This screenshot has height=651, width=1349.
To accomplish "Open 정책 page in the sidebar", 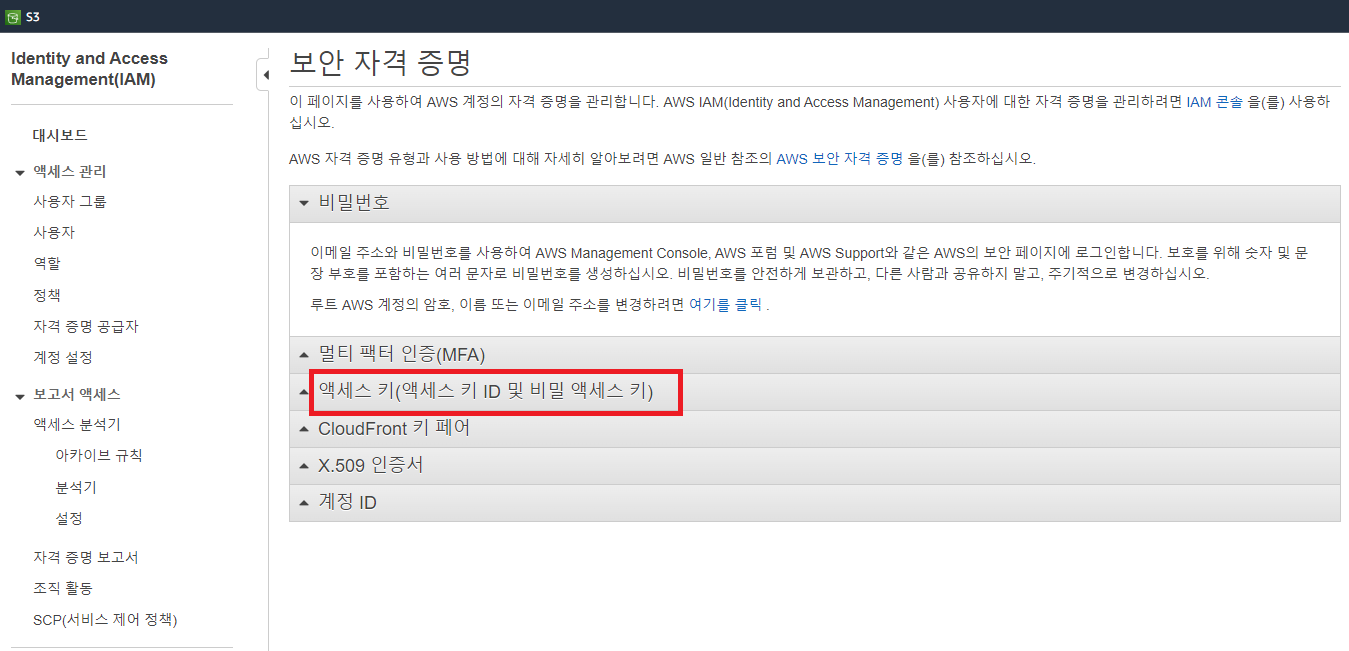I will point(47,296).
